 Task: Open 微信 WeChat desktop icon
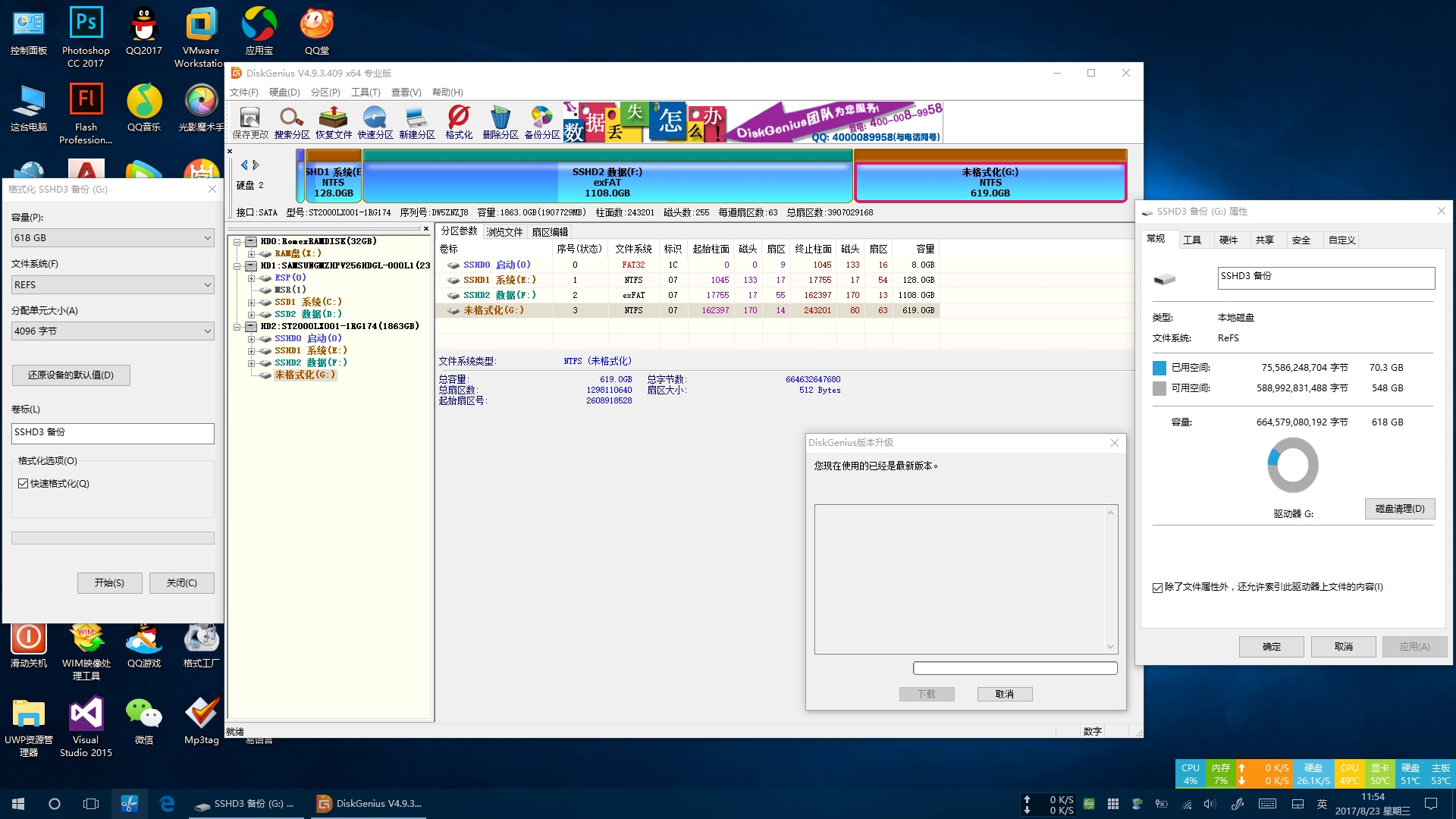[x=143, y=720]
